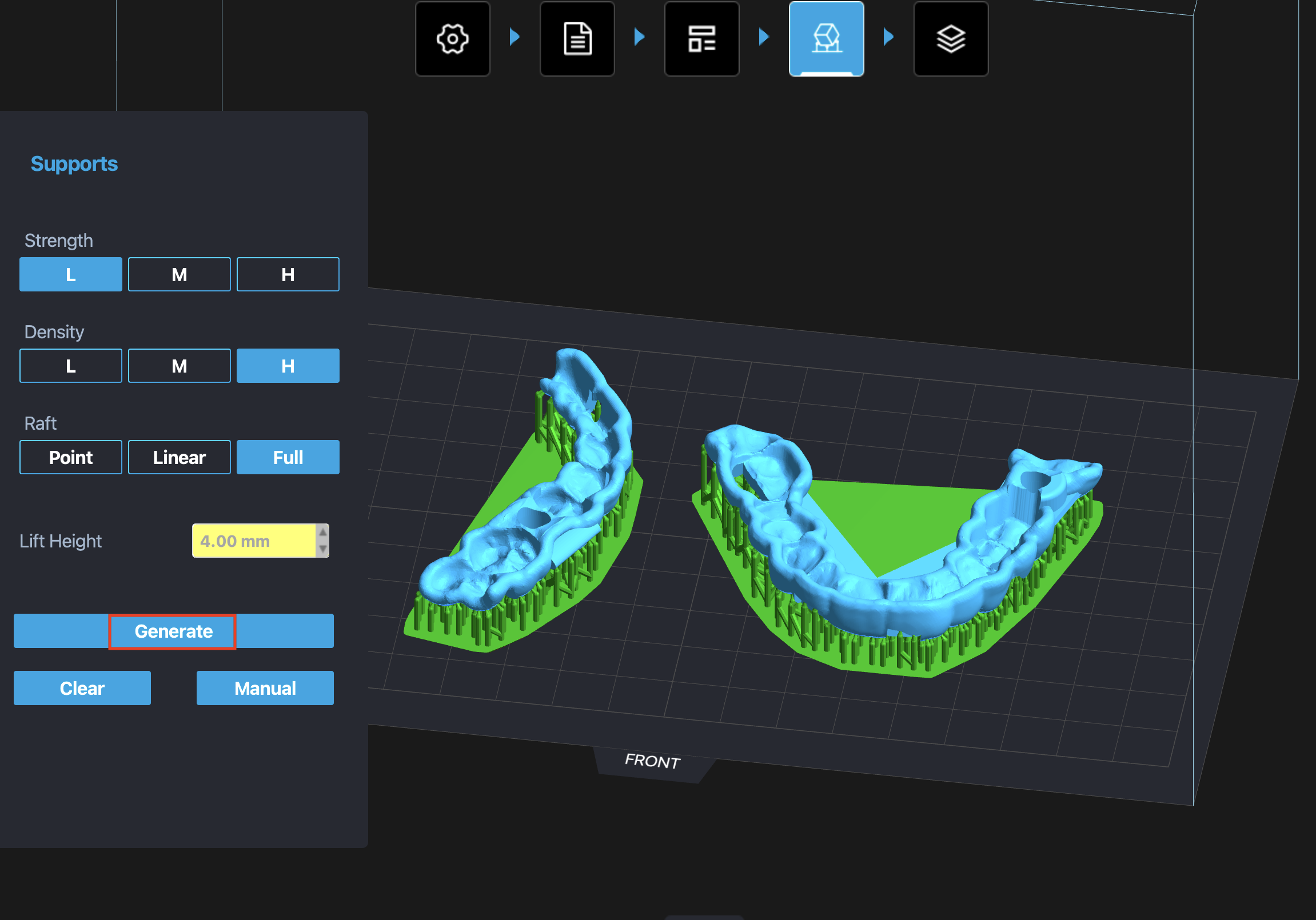
Task: Switch to Manual support editing
Action: [265, 688]
